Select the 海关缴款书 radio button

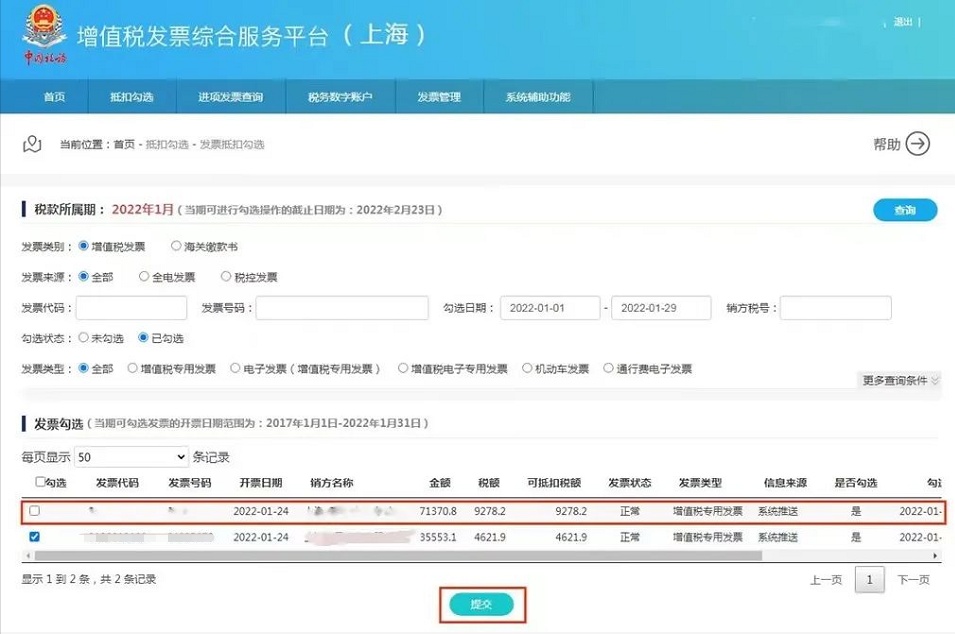point(176,246)
